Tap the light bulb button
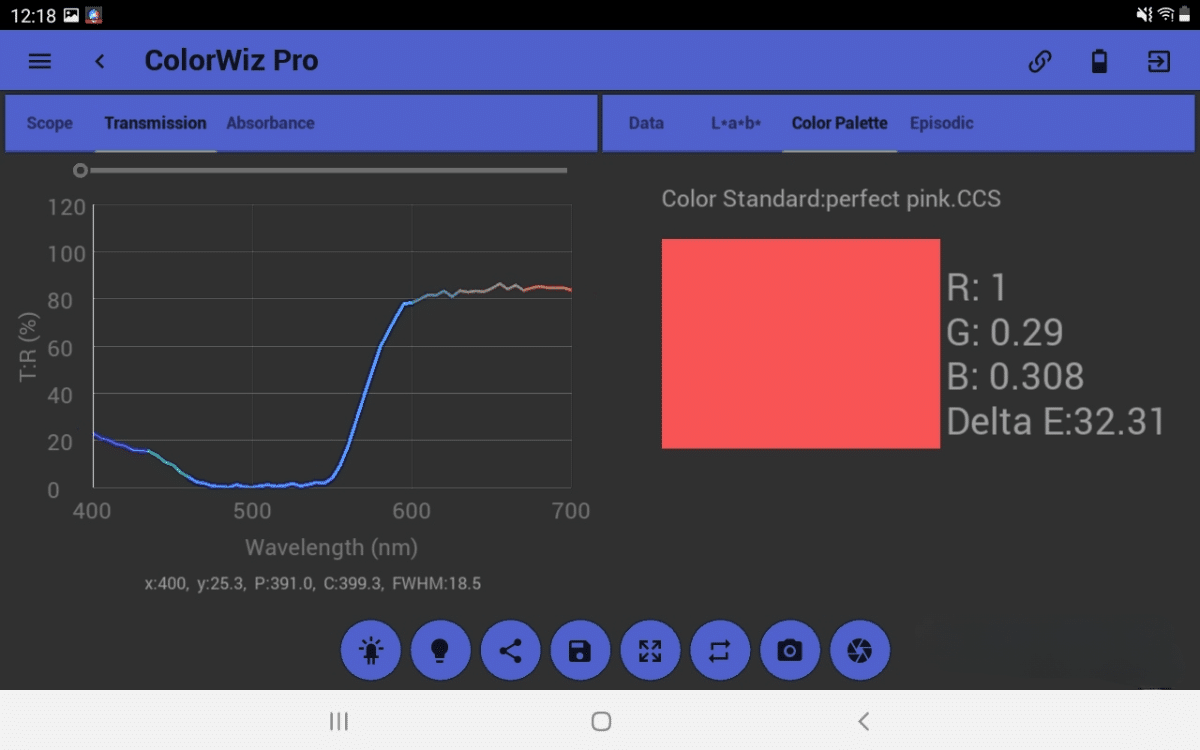Screen dimensions: 1200x750 click(x=440, y=651)
